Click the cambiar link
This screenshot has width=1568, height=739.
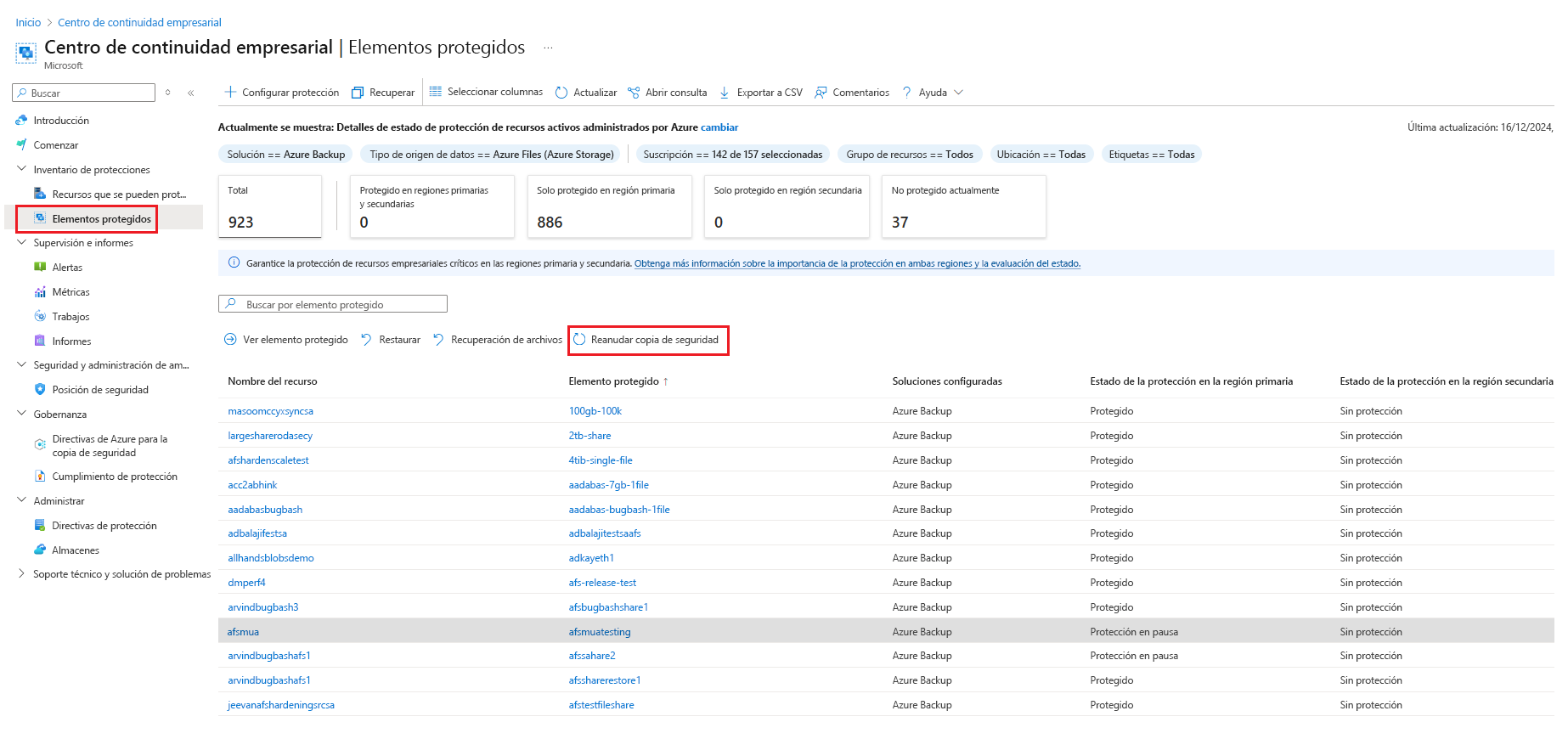coord(719,127)
